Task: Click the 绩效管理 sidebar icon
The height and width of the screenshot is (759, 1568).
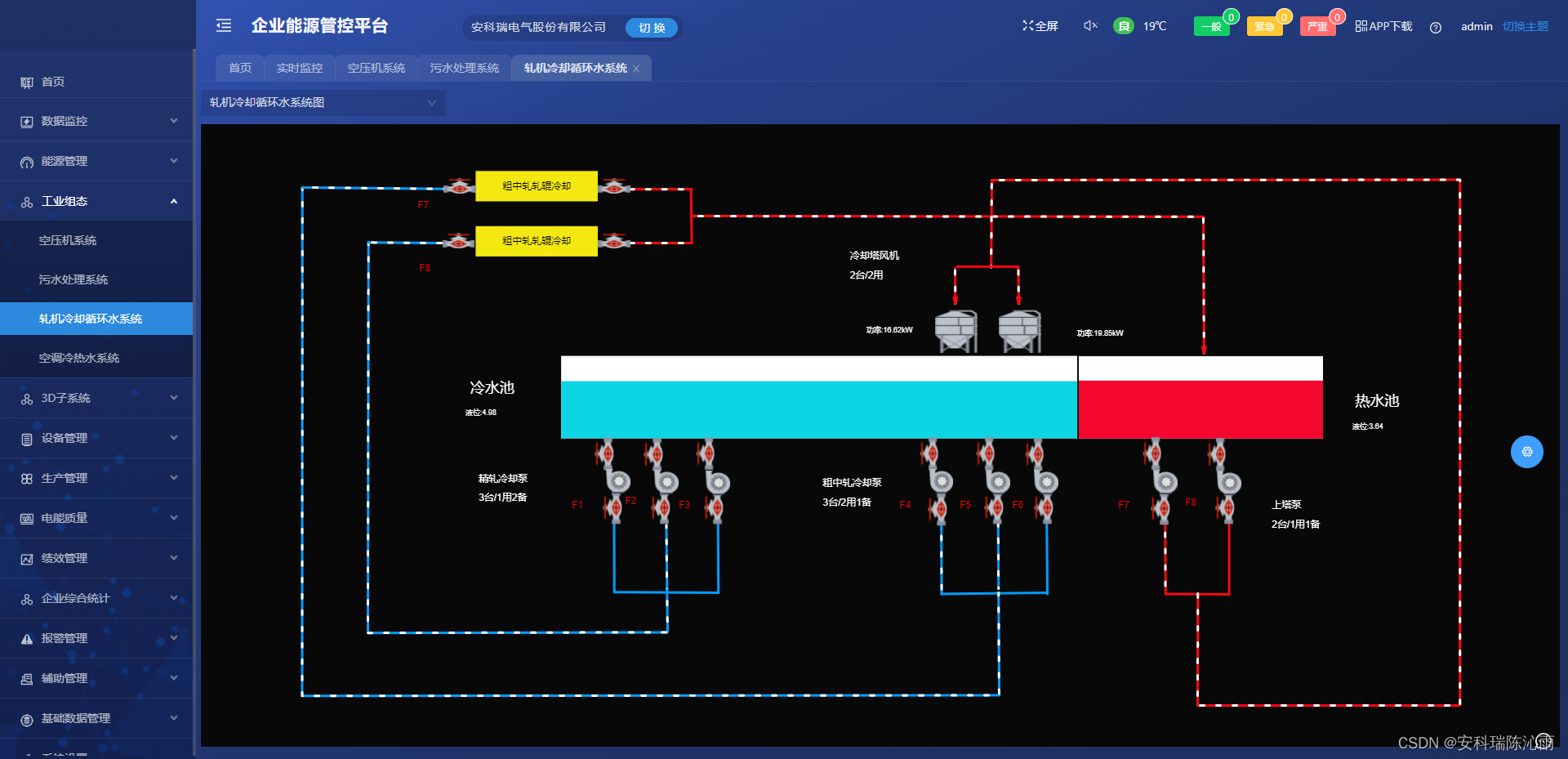Action: click(27, 559)
